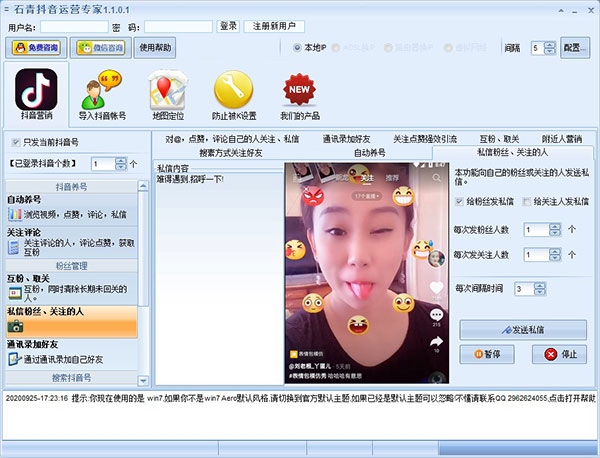Toggle 只发当前抖音号 checkbox
The height and width of the screenshot is (458, 600).
pyautogui.click(x=15, y=142)
